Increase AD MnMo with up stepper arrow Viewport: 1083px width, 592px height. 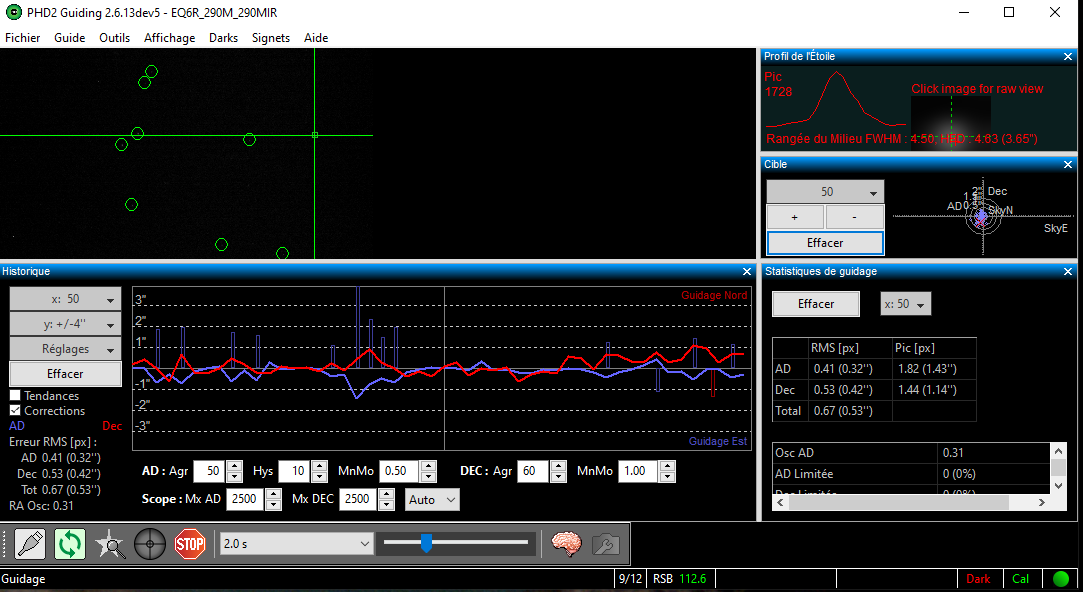pyautogui.click(x=428, y=466)
